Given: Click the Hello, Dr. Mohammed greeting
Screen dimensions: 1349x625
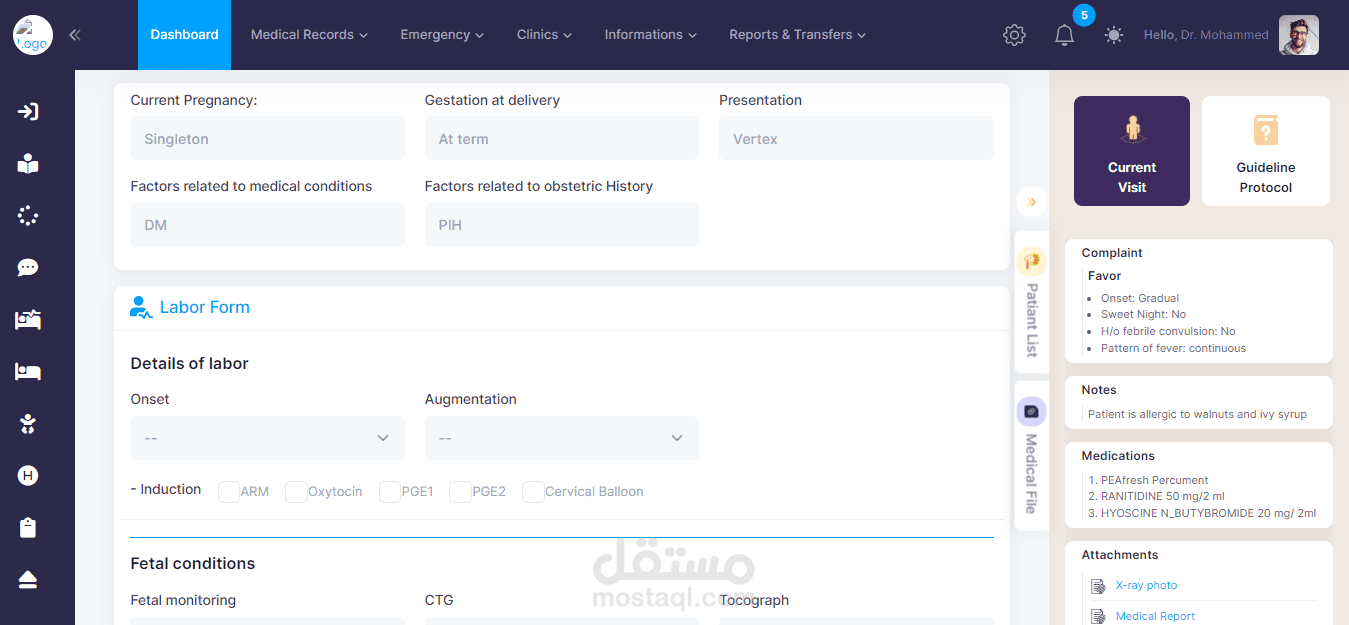Looking at the screenshot, I should (1206, 35).
